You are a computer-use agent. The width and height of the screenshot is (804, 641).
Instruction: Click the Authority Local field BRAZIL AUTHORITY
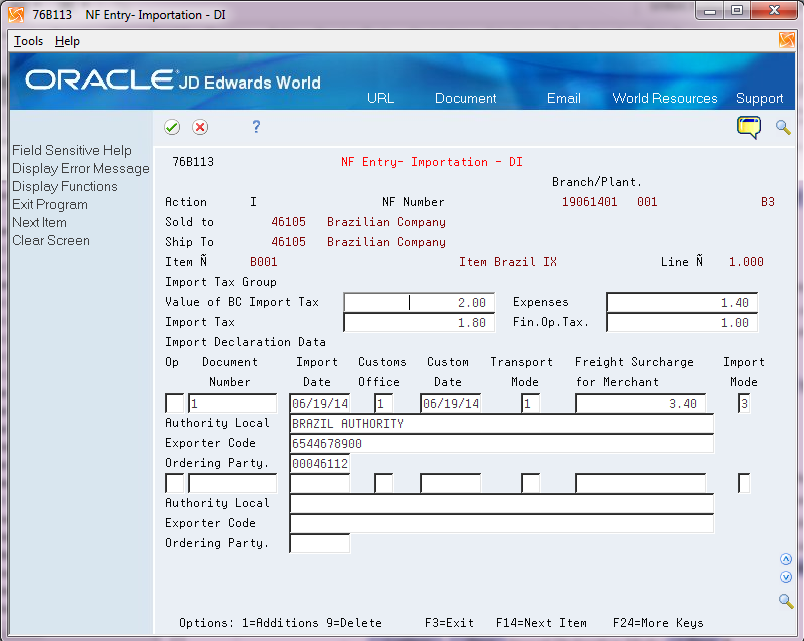click(x=501, y=424)
